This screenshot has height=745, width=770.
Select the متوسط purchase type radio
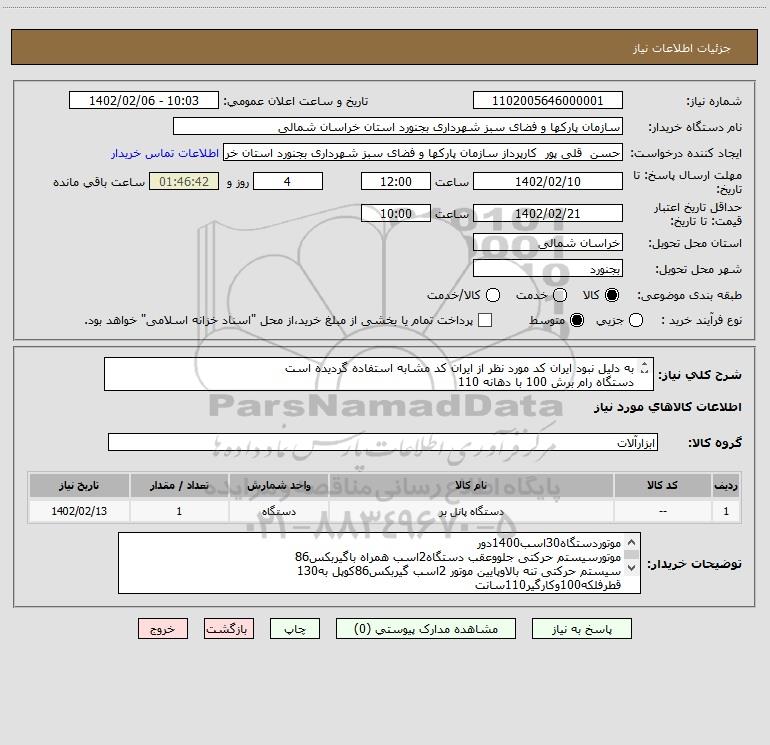pos(577,320)
